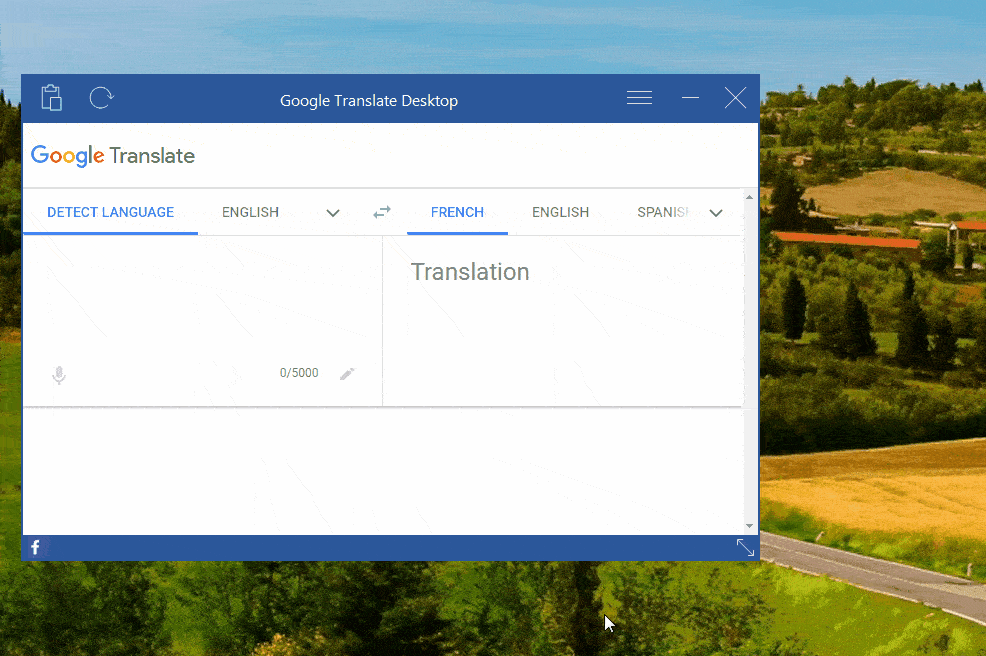Open the hamburger menu in title bar
Image resolution: width=986 pixels, height=656 pixels.
click(x=639, y=97)
